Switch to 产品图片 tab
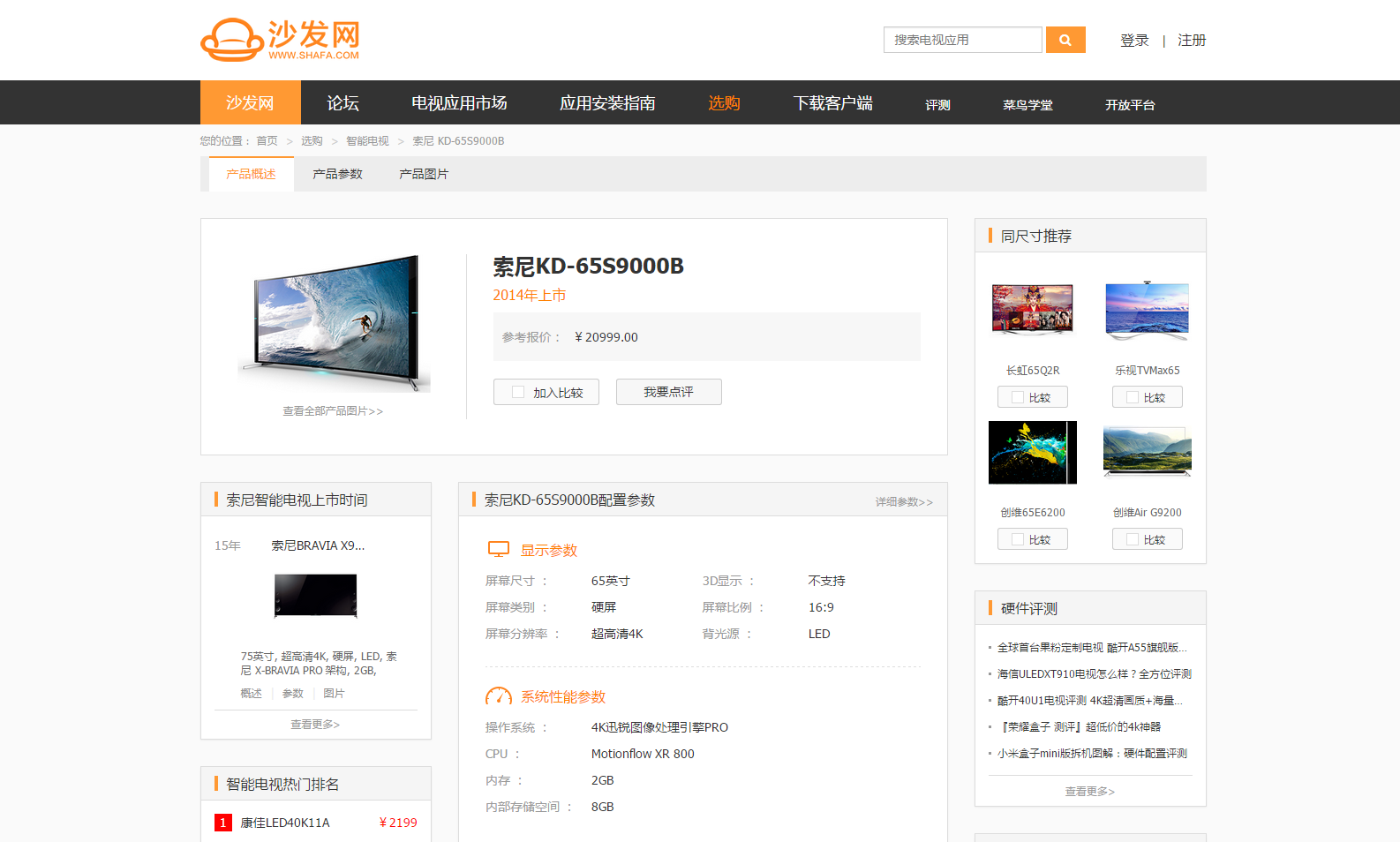Viewport: 1400px width, 842px height. [424, 174]
